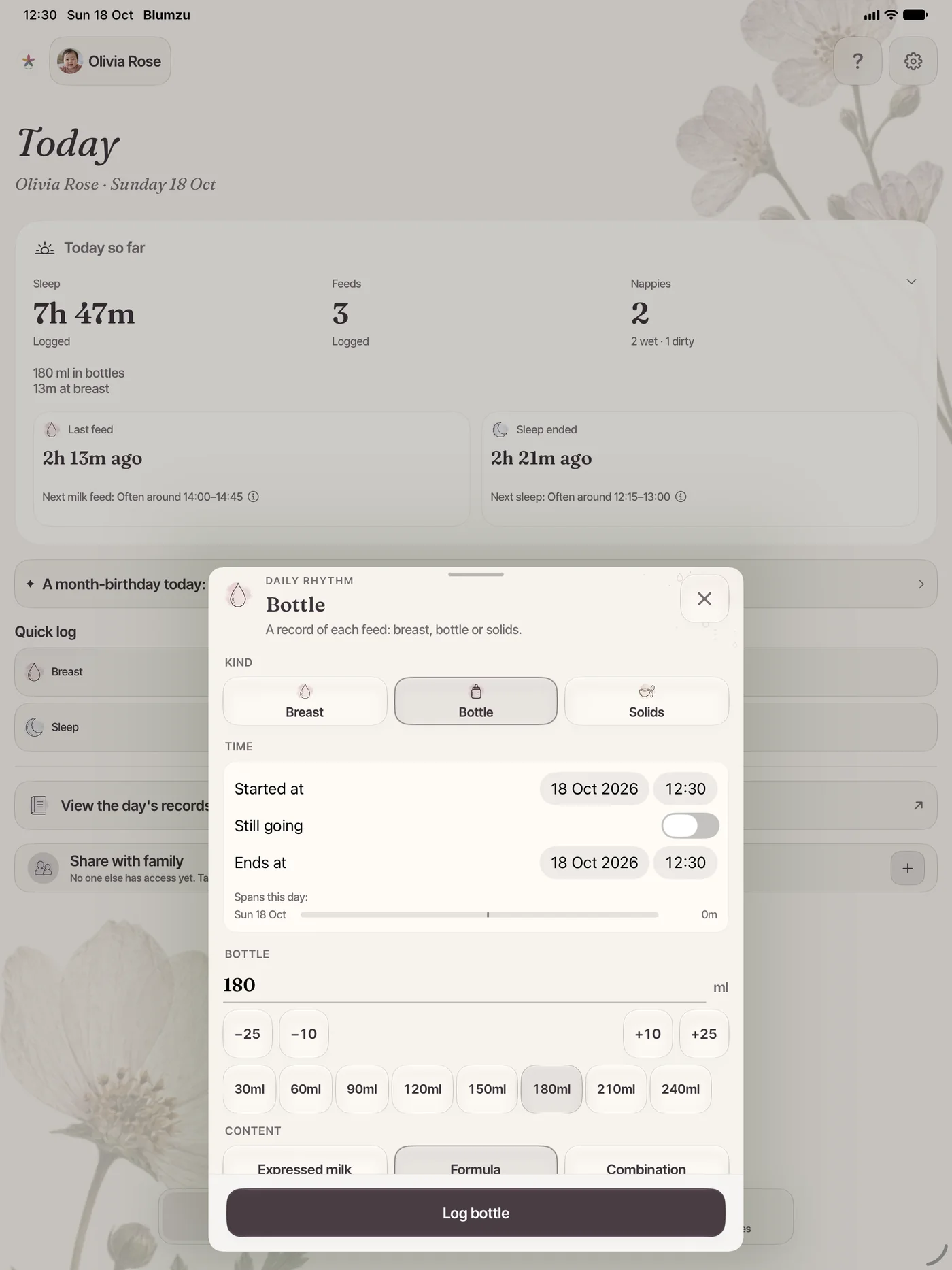Image resolution: width=952 pixels, height=1270 pixels.
Task: Click the bottle amount field showing 180
Action: pyautogui.click(x=464, y=985)
